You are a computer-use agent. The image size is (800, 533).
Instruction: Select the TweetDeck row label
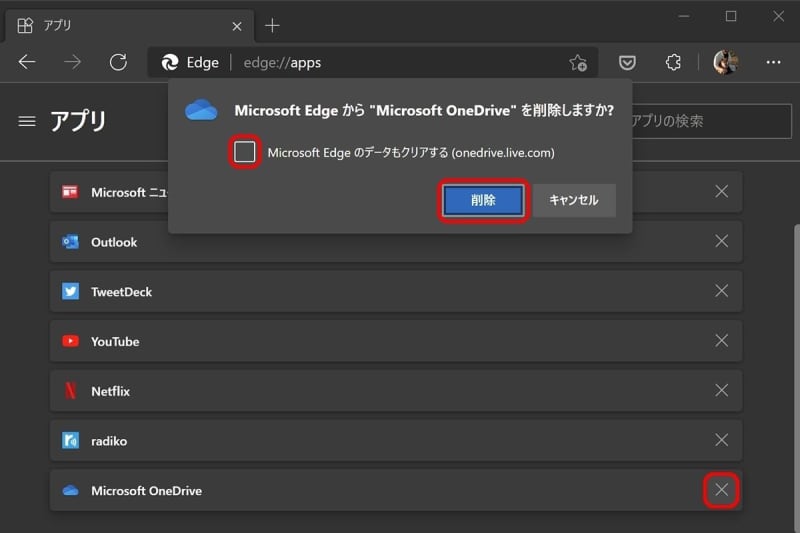coord(121,292)
